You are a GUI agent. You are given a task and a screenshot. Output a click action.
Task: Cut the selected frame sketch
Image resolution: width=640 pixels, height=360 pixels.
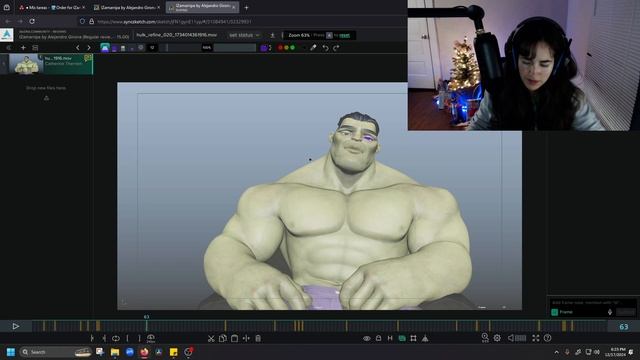pos(211,338)
